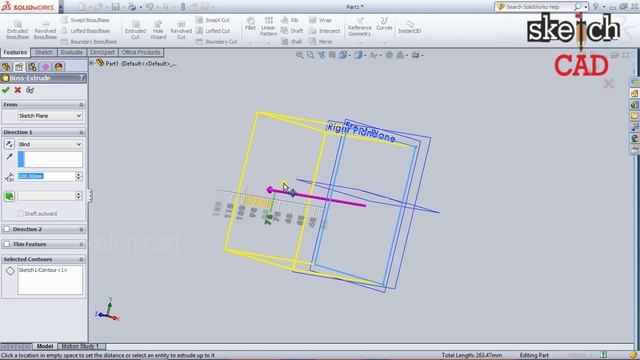Click the Boundary Cut button
The image size is (640, 360).
pyautogui.click(x=216, y=42)
